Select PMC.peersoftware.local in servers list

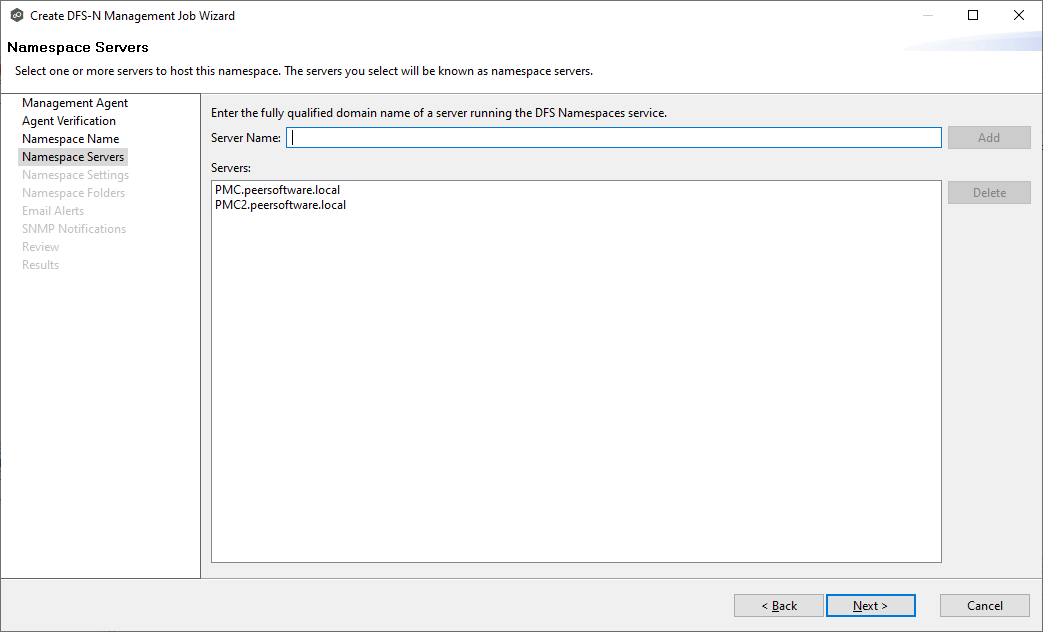pos(277,190)
